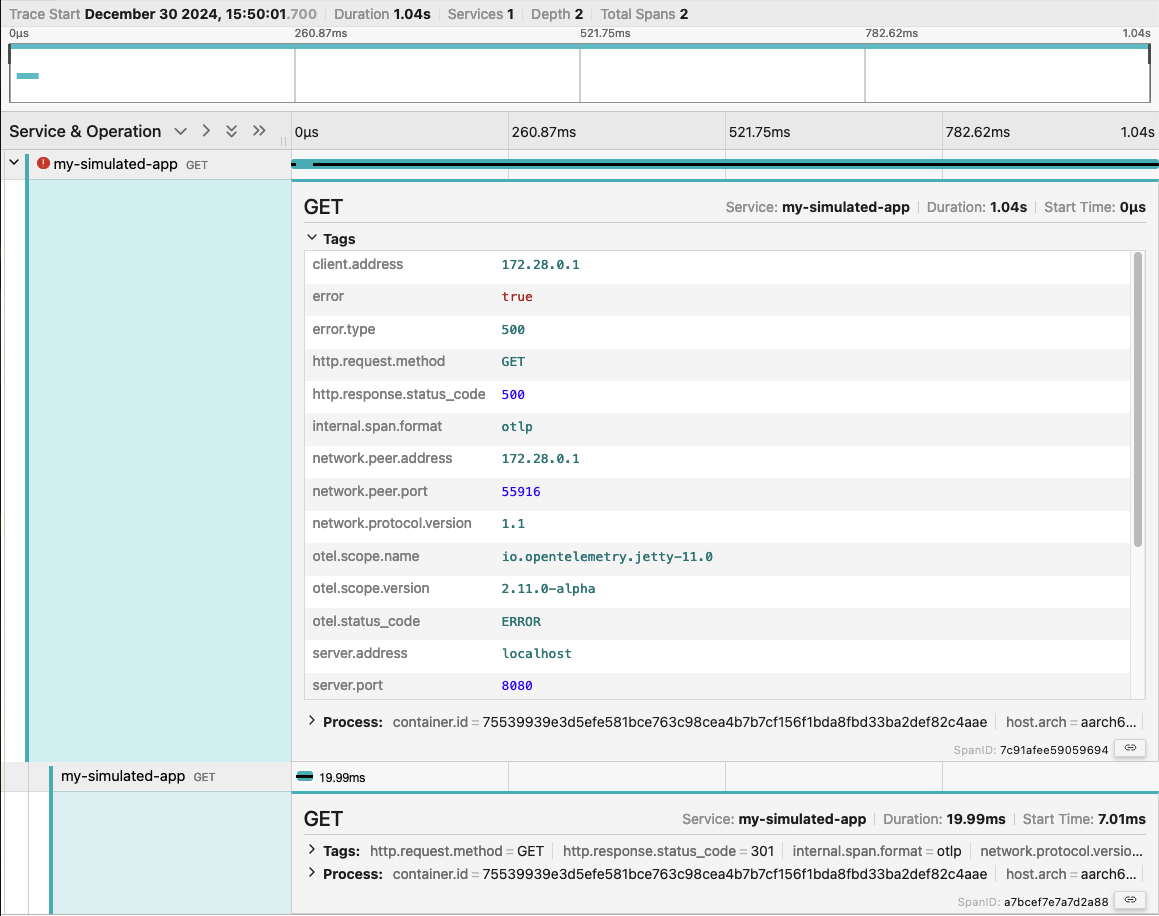1159x916 pixels.
Task: Click the double down-chevron expand all icon
Action: point(232,131)
